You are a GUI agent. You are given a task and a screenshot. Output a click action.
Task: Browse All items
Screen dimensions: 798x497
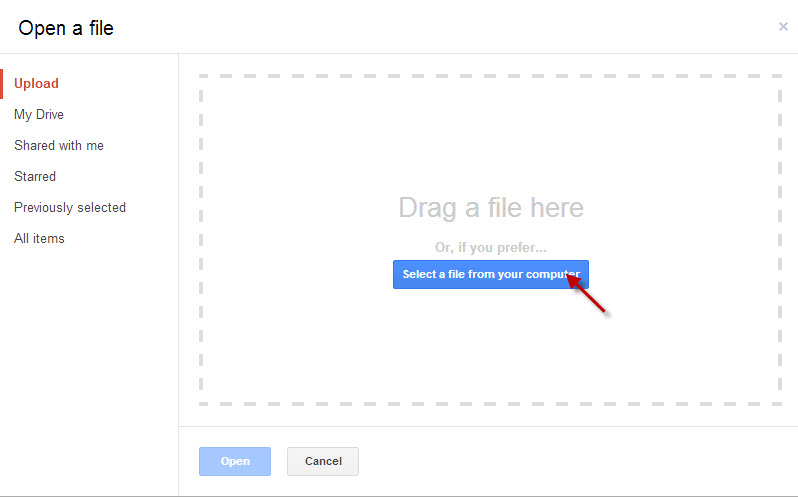click(x=39, y=239)
